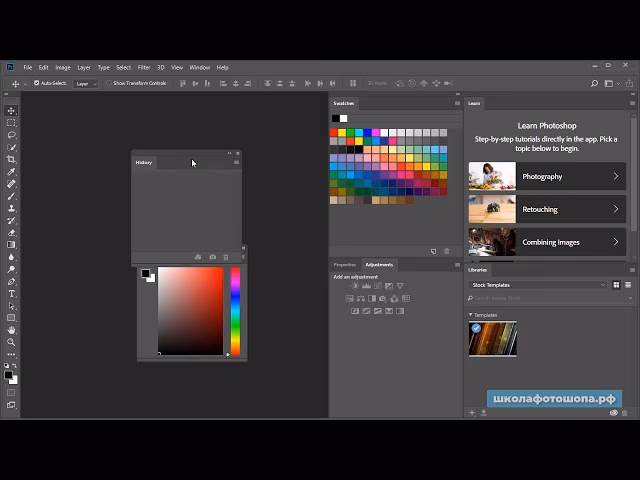Open the Stock Templates library dropdown
Viewport: 640px width, 480px height.
click(538, 285)
